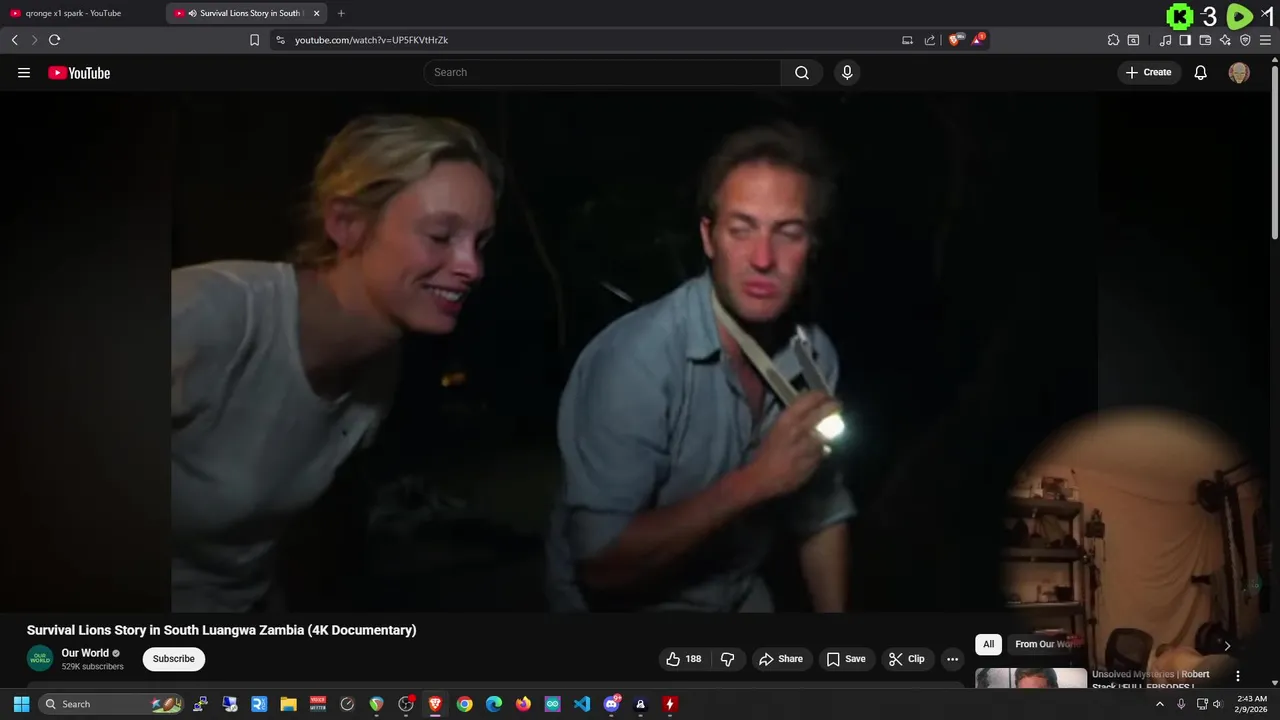Open the system tray volume icon
The width and height of the screenshot is (1280, 720).
[x=1217, y=704]
